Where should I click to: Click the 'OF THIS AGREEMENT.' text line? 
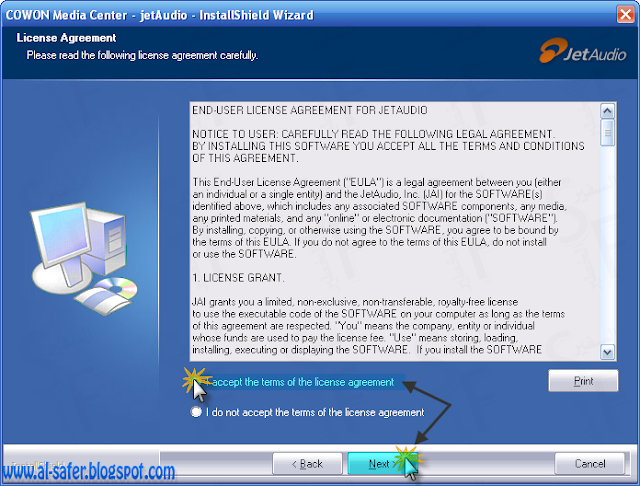point(245,158)
